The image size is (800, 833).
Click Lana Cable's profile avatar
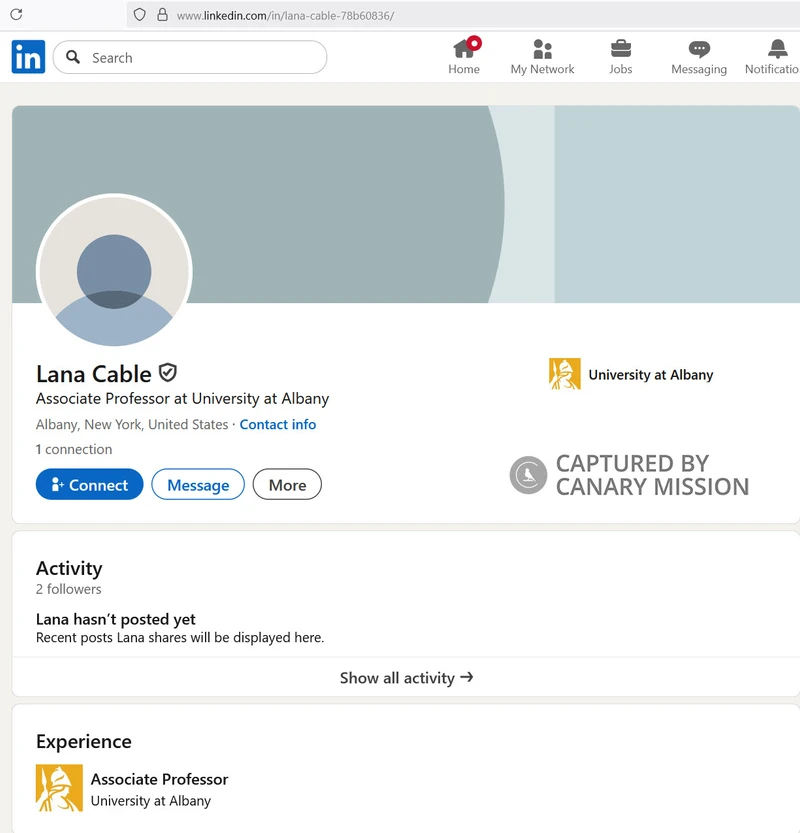click(x=114, y=271)
